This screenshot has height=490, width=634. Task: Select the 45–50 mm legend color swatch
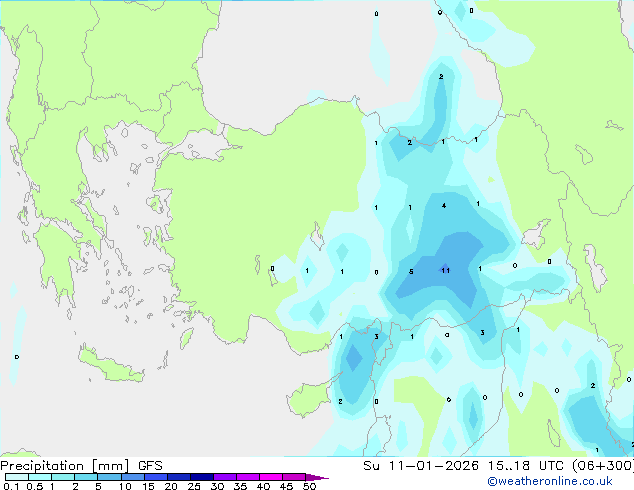click(294, 477)
